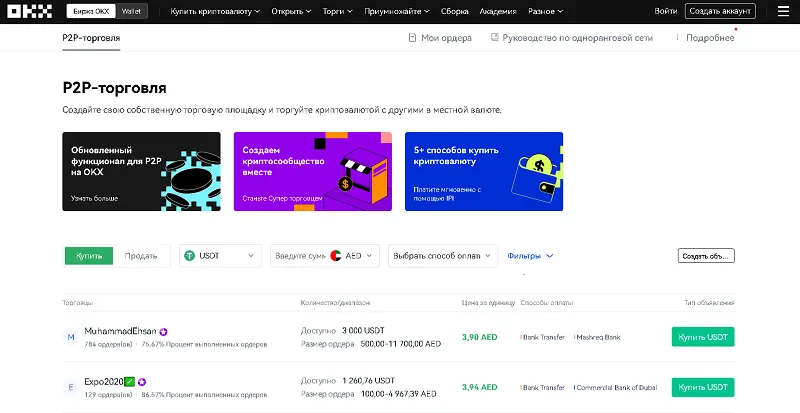800x413 pixels.
Task: Click the Expo2020 trader name
Action: pyautogui.click(x=104, y=381)
